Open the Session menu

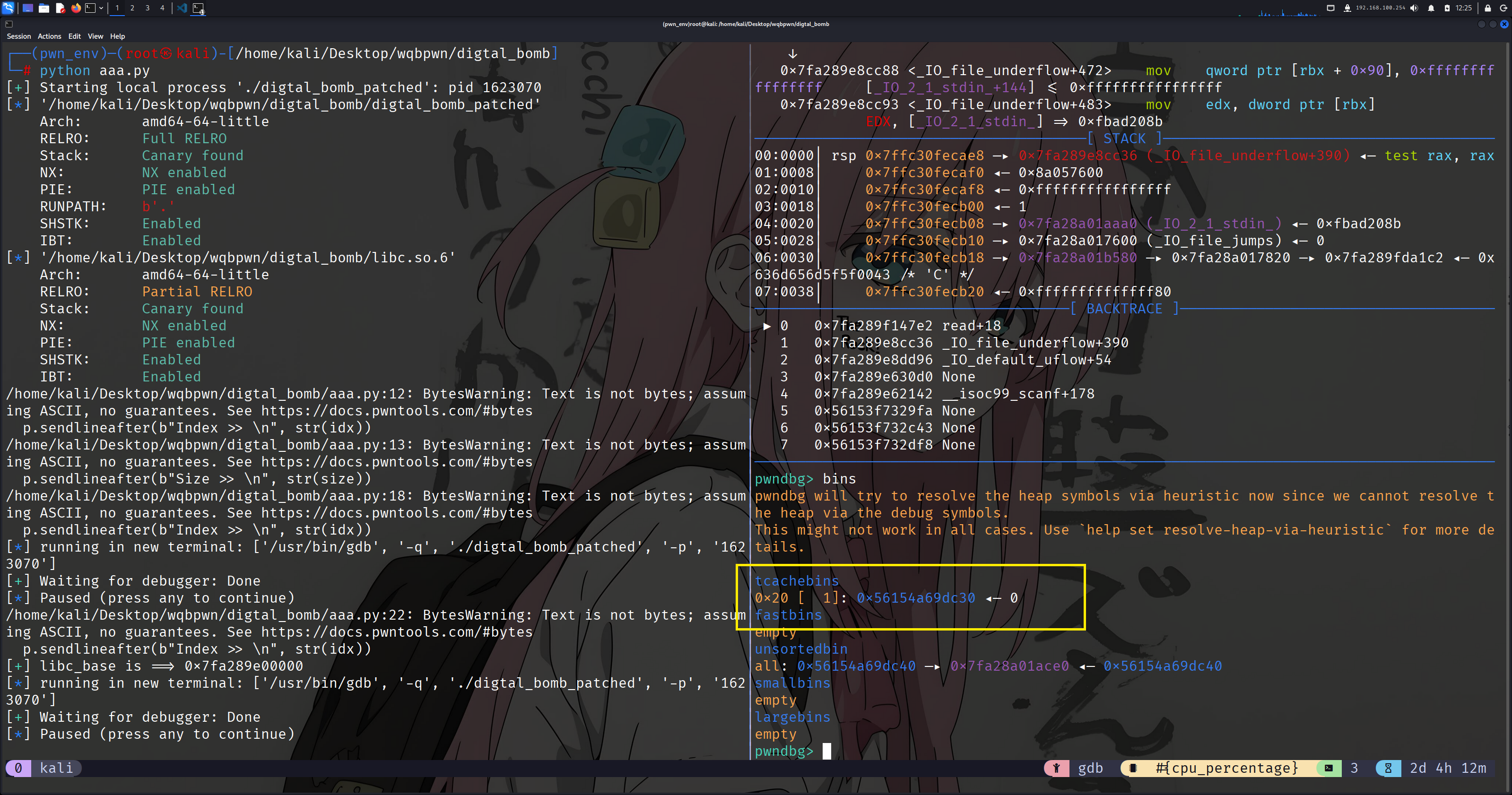[x=19, y=36]
